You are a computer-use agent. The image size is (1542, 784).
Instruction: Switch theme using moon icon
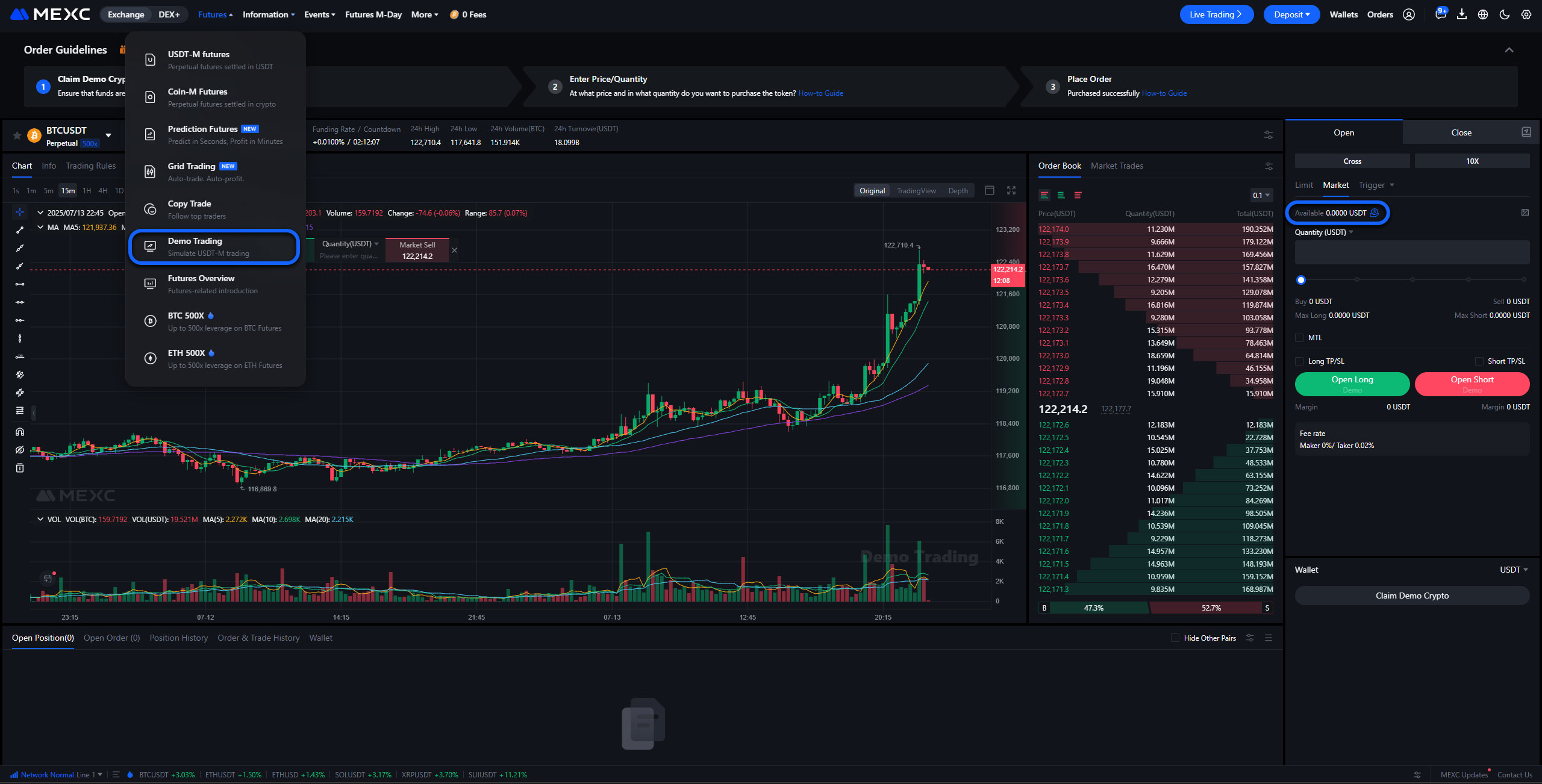point(1505,14)
